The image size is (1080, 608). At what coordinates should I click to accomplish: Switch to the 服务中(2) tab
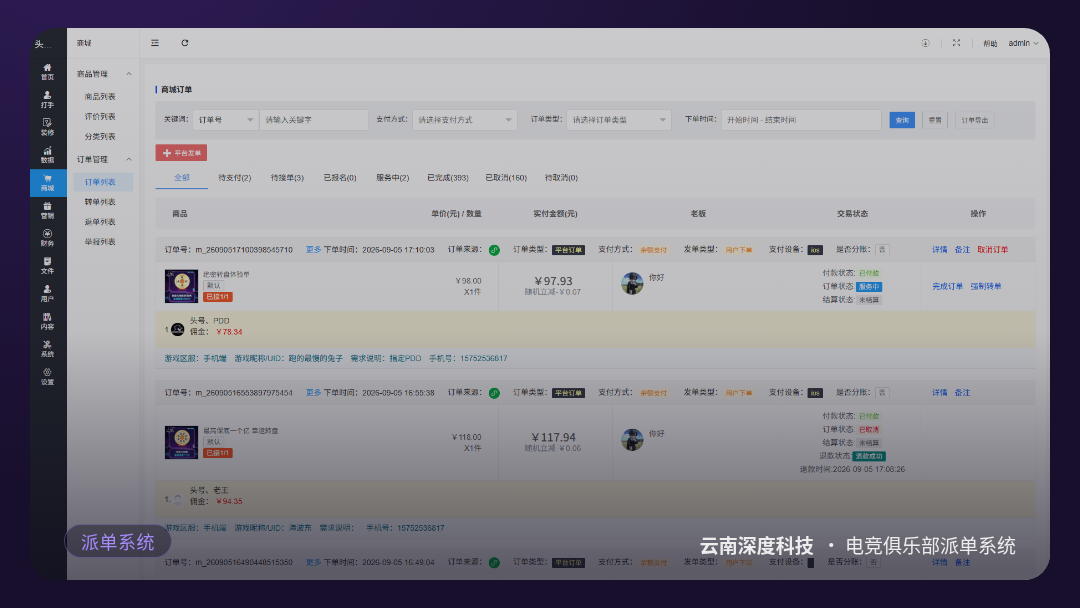pos(393,178)
